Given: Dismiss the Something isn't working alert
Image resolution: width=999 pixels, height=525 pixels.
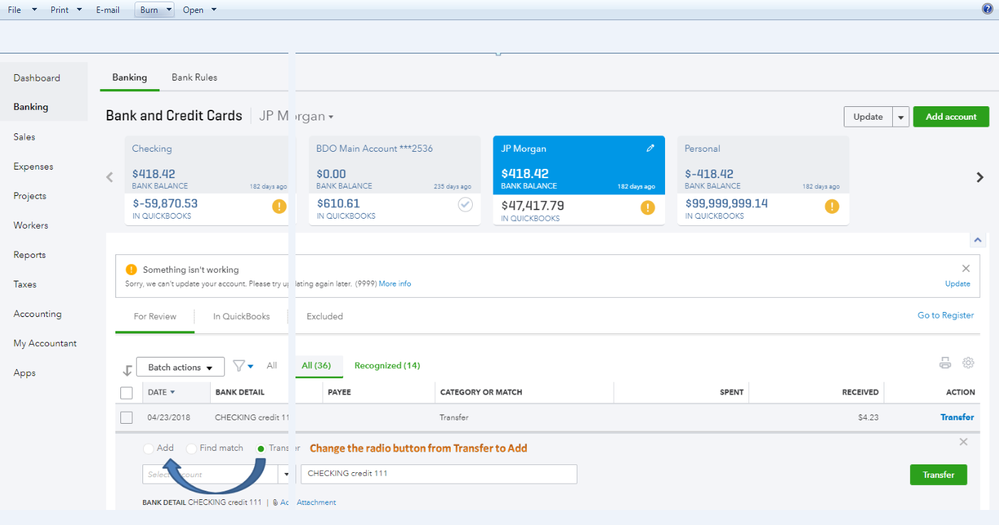Looking at the screenshot, I should (x=966, y=268).
